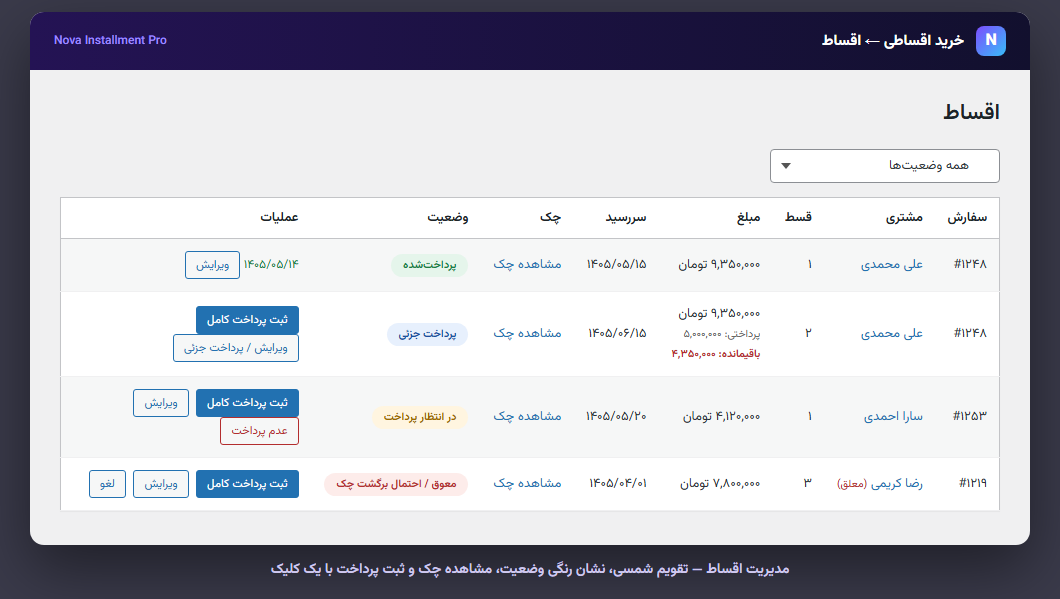The width and height of the screenshot is (1060, 599).
Task: Click ثبت پرداخت کامل for سارا احمدی
Action: [x=247, y=403]
